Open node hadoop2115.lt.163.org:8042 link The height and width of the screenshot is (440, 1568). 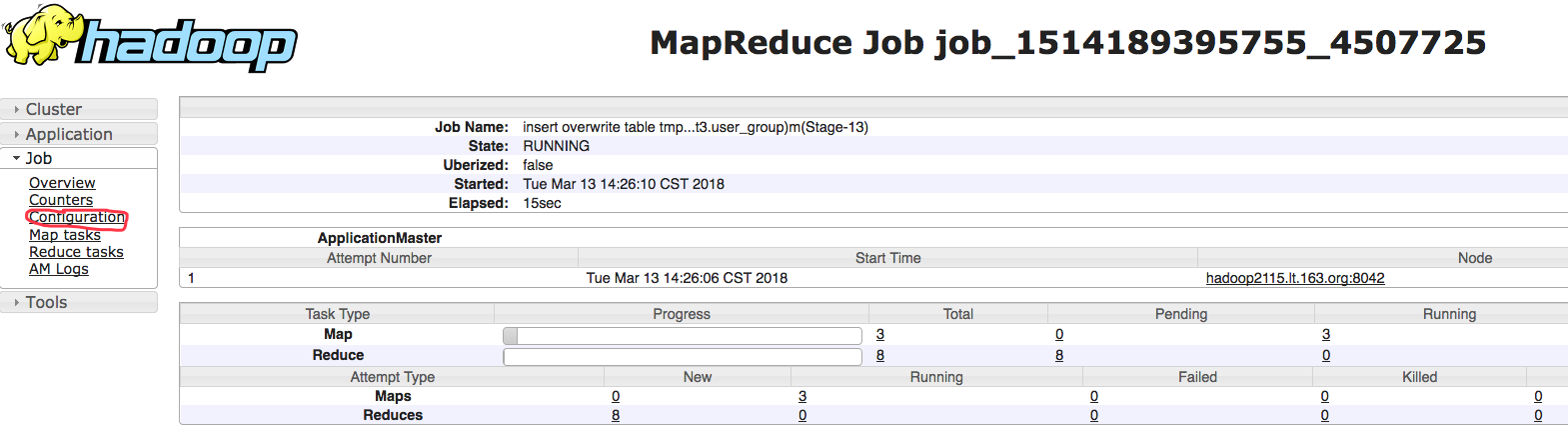click(1295, 278)
